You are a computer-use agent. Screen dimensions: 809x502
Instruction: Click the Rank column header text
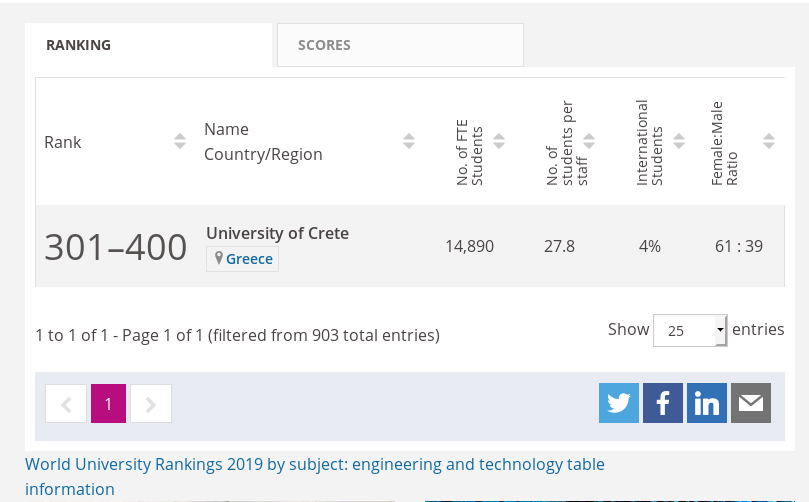(x=62, y=142)
